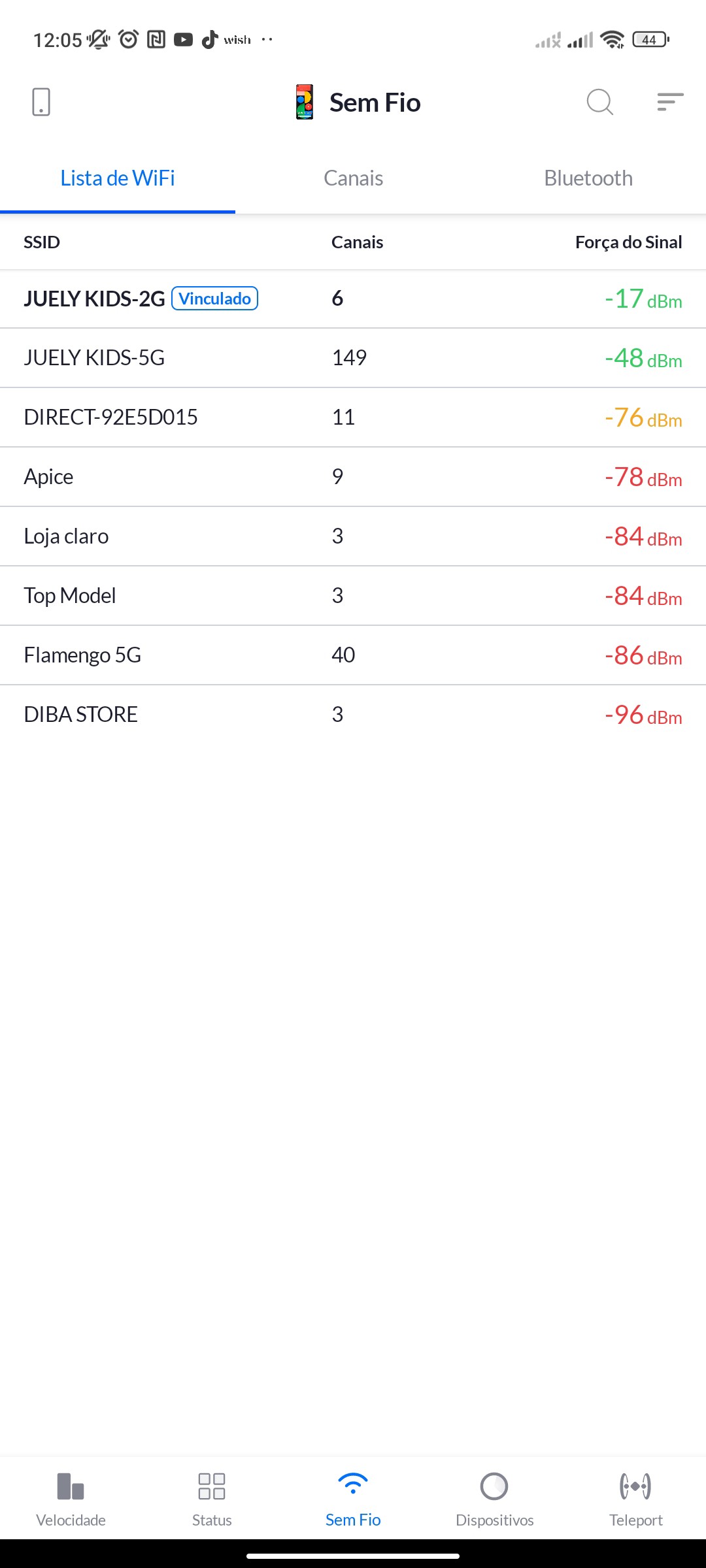Sort by SSID column header
Screen dimensions: 706x1568
(42, 242)
